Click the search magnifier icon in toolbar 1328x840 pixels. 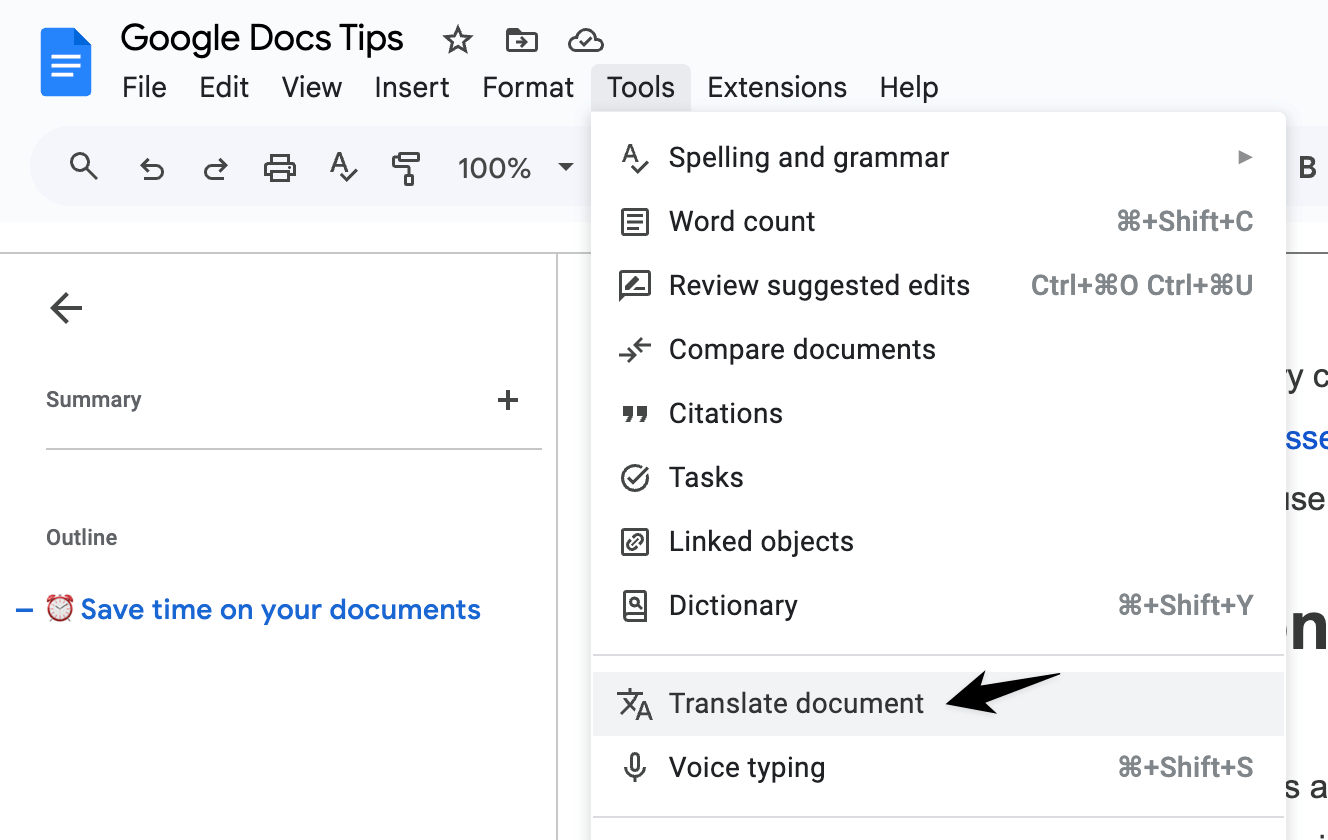point(84,167)
